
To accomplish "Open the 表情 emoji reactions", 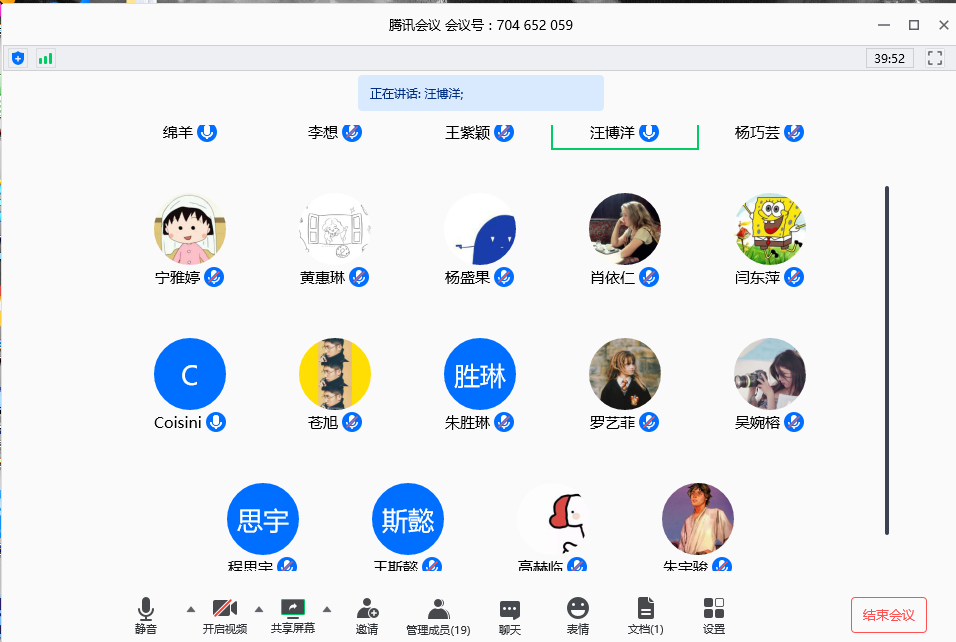I will [x=578, y=615].
